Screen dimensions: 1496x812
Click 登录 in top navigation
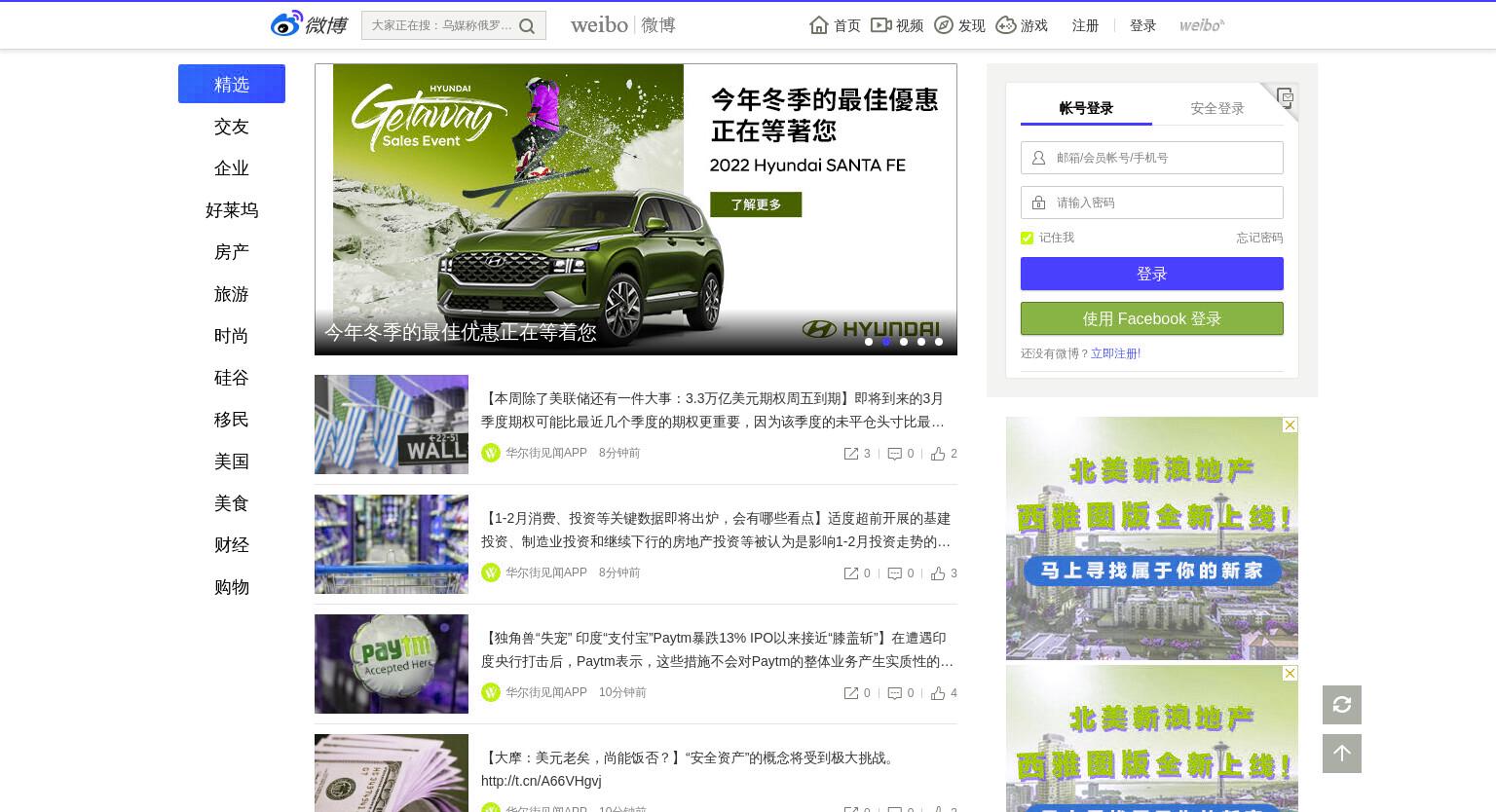pos(1142,25)
